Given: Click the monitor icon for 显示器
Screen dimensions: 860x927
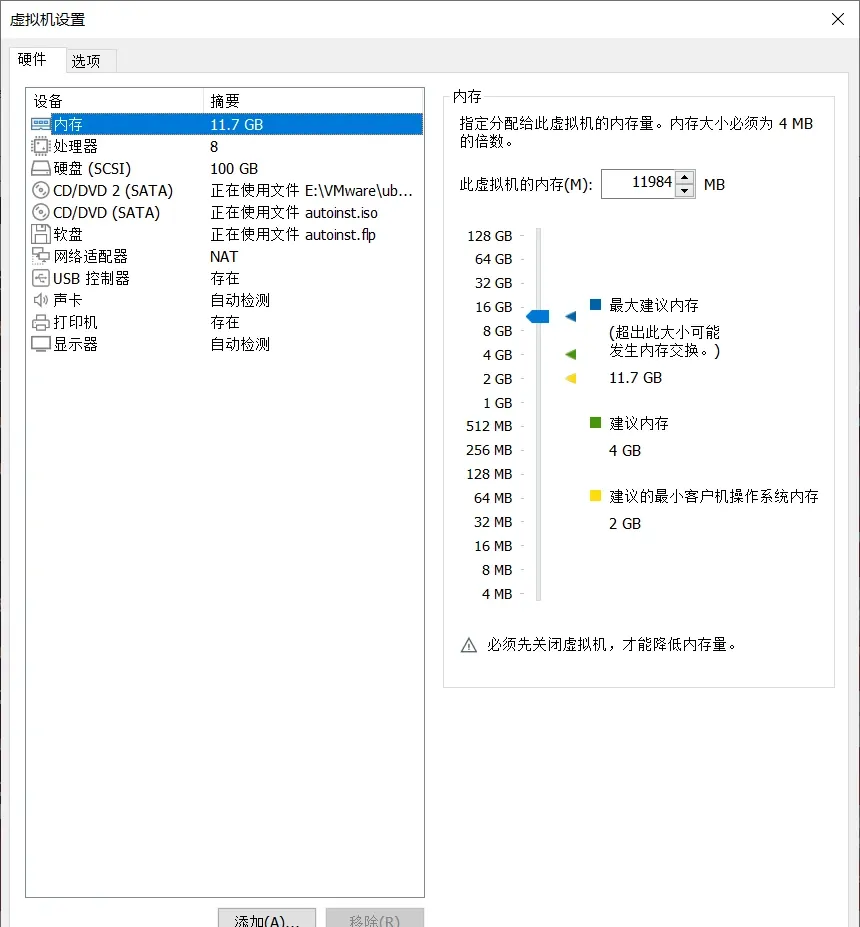Looking at the screenshot, I should pyautogui.click(x=40, y=344).
